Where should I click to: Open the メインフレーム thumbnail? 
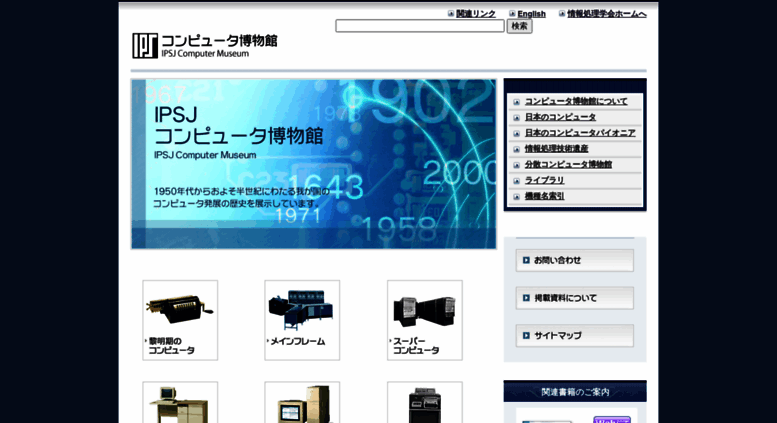click(302, 320)
